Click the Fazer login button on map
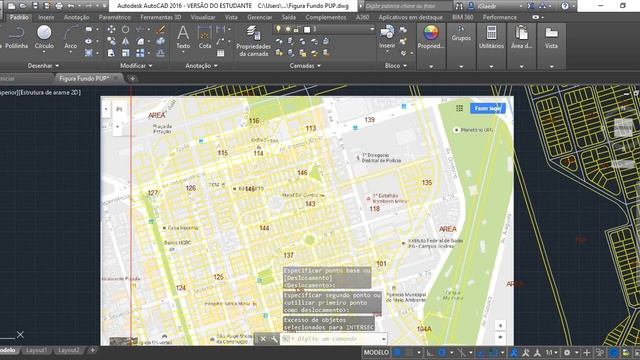This screenshot has width=640, height=360. click(x=488, y=109)
